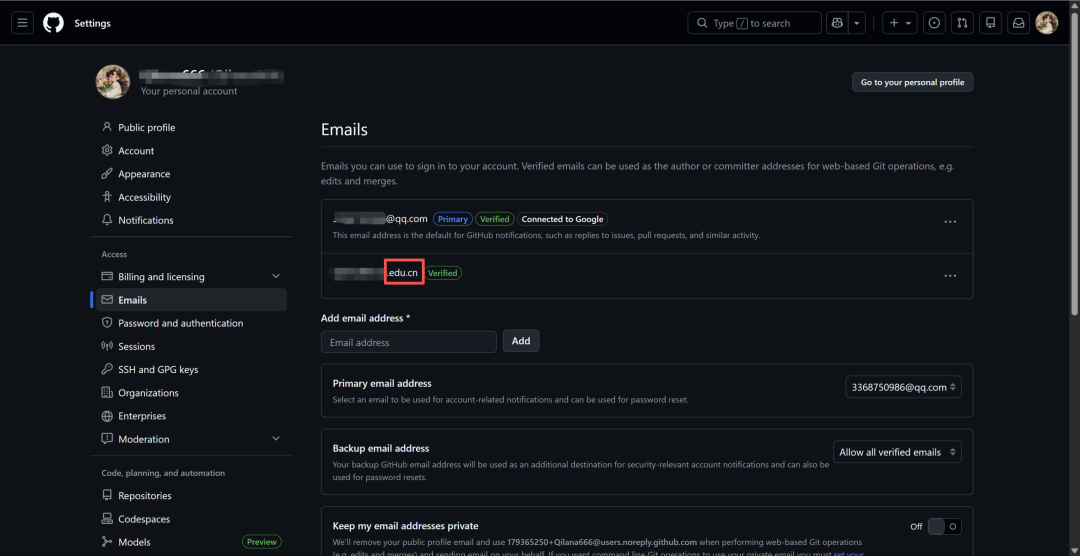Click the Settings title in header
Screen dimensions: 1080x556
click(92, 23)
